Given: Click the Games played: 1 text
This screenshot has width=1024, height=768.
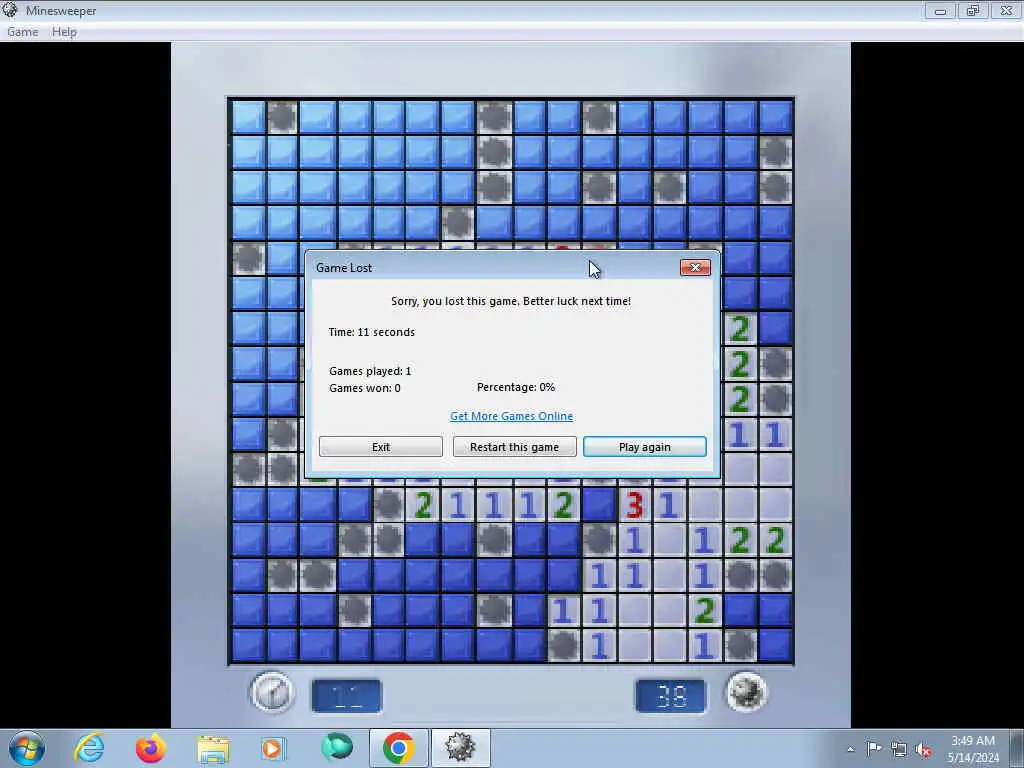Looking at the screenshot, I should tap(370, 371).
